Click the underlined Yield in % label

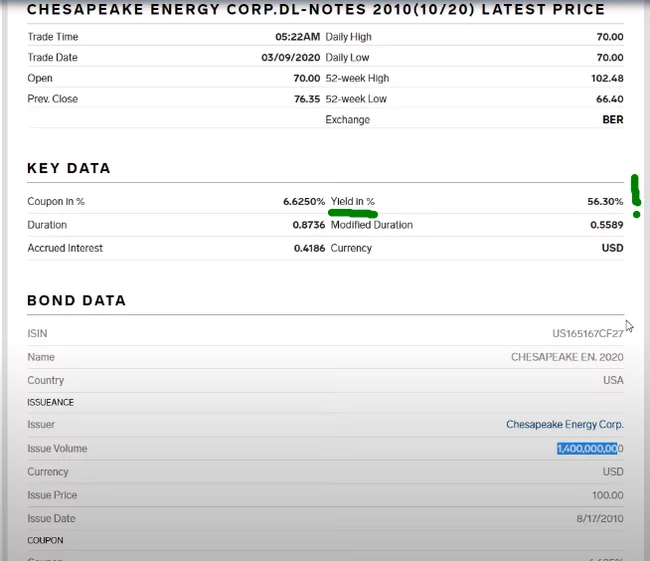point(353,202)
